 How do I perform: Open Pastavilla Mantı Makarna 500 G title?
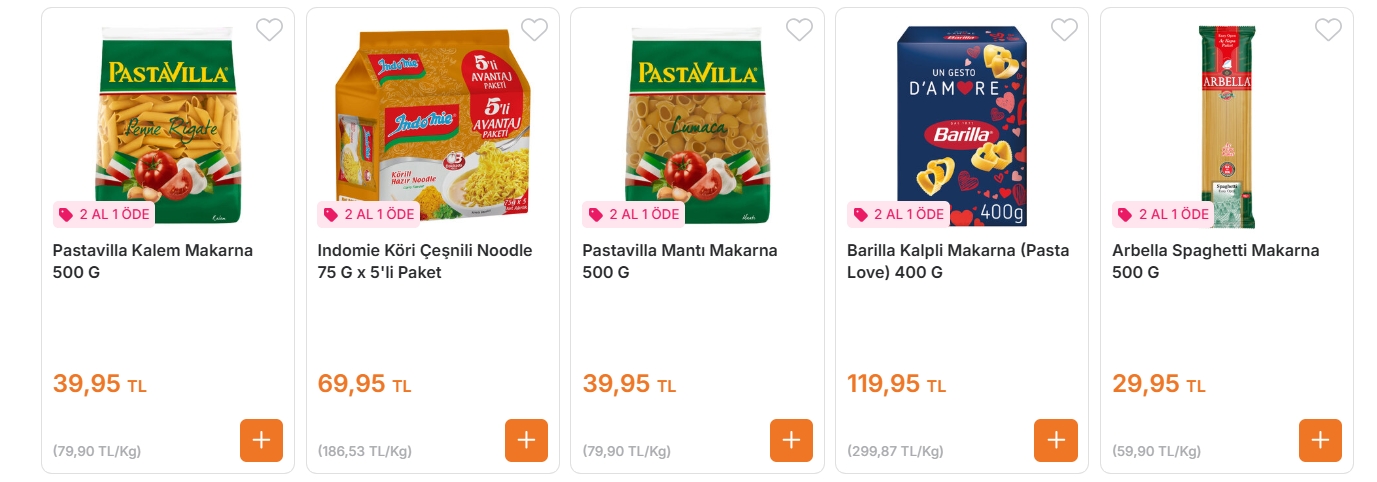point(680,261)
